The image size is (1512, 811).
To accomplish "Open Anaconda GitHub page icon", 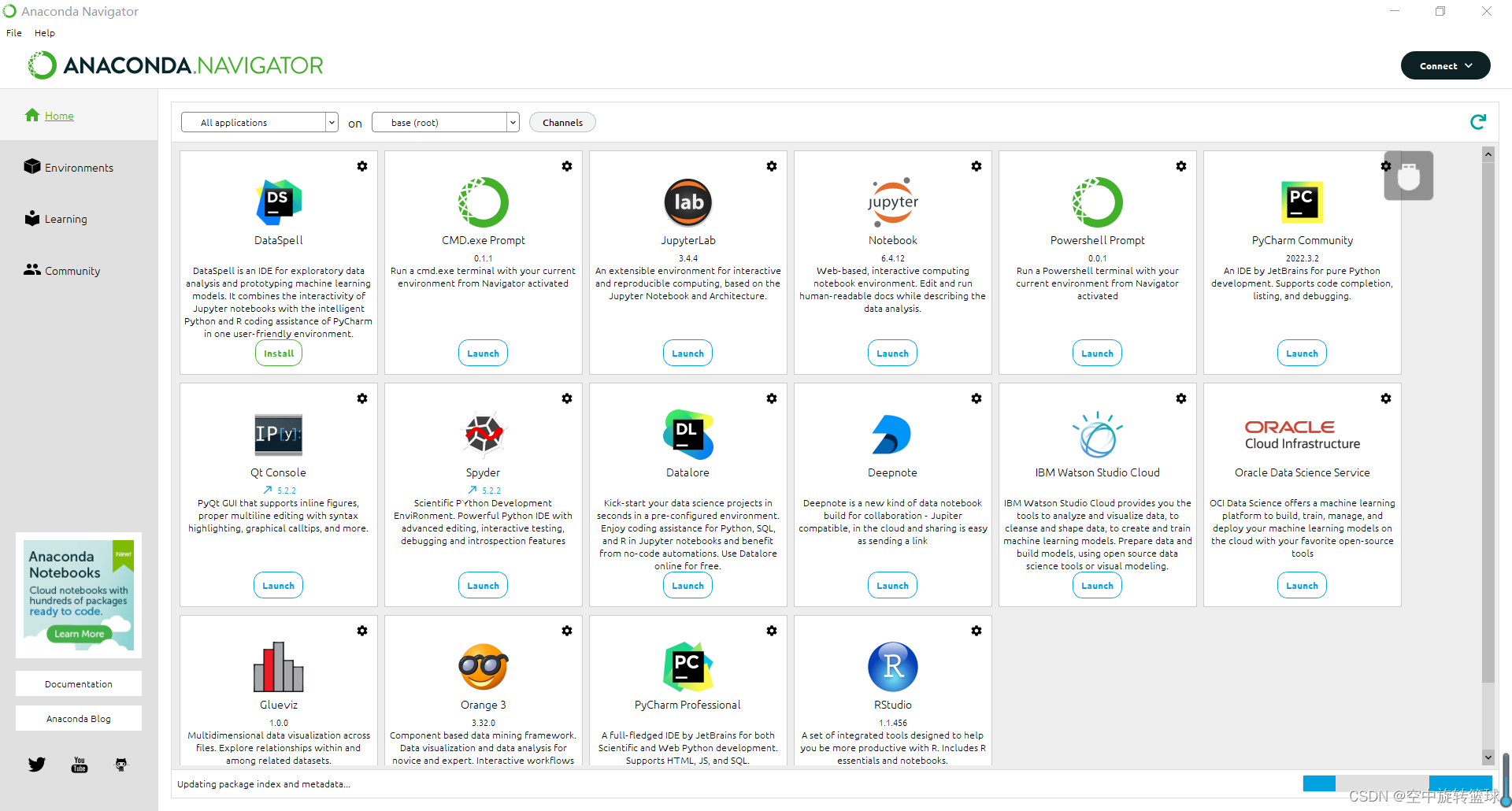I will pos(121,765).
